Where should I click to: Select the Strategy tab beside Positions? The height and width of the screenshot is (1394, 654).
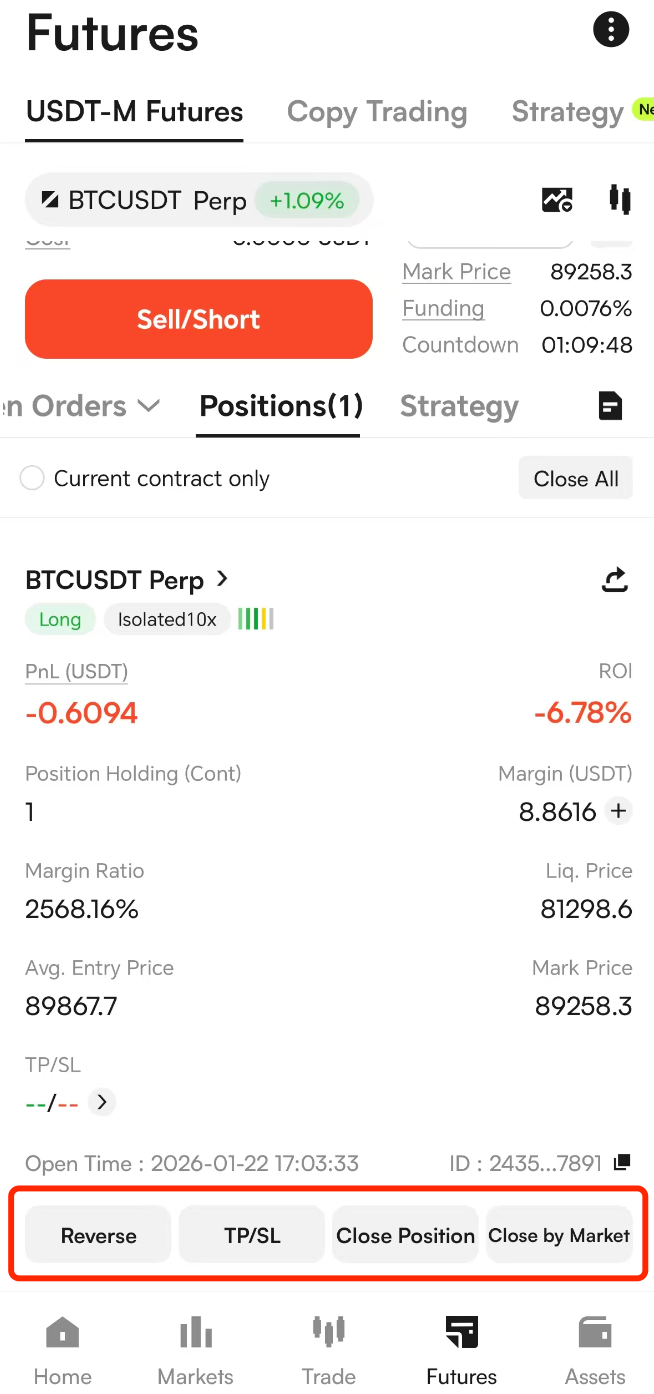(x=459, y=406)
